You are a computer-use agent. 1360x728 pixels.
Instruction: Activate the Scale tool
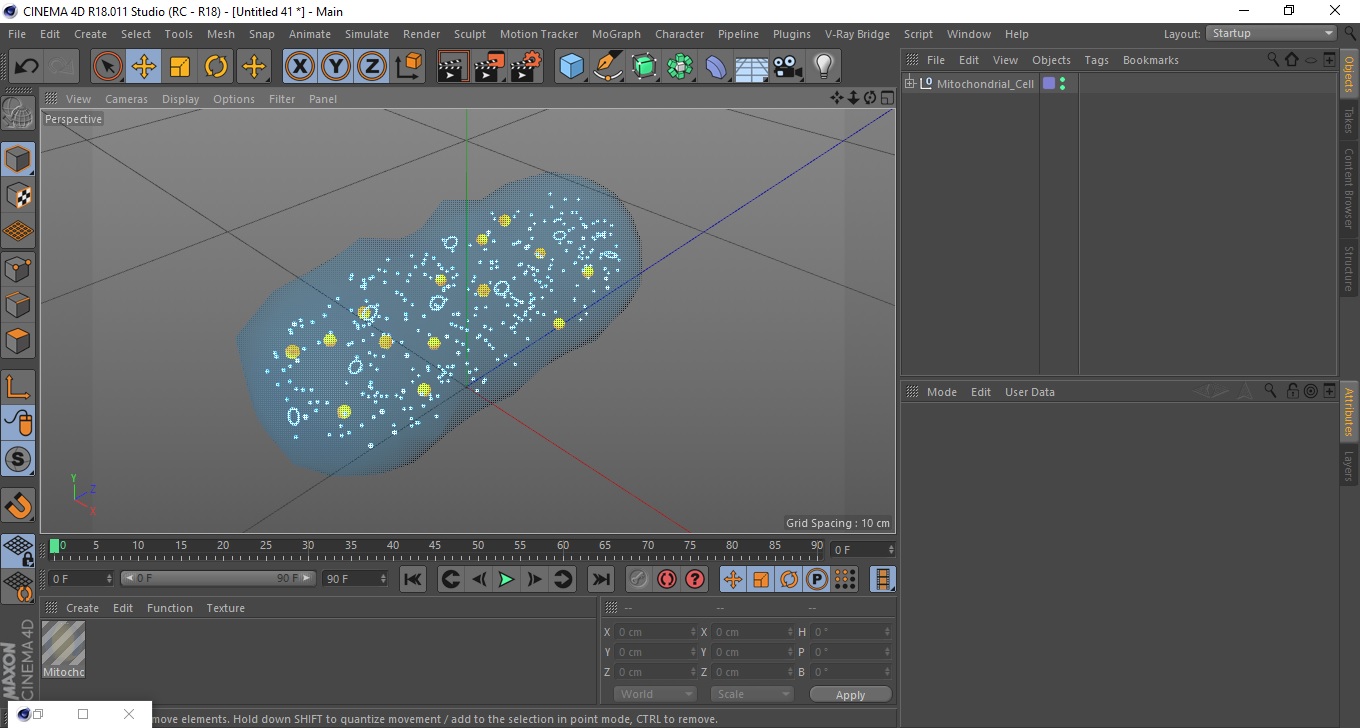click(180, 67)
